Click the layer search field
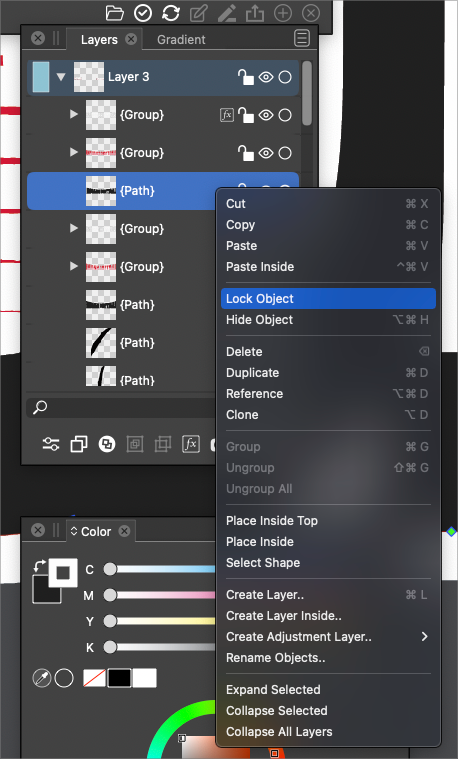The image size is (458, 759). pyautogui.click(x=121, y=408)
